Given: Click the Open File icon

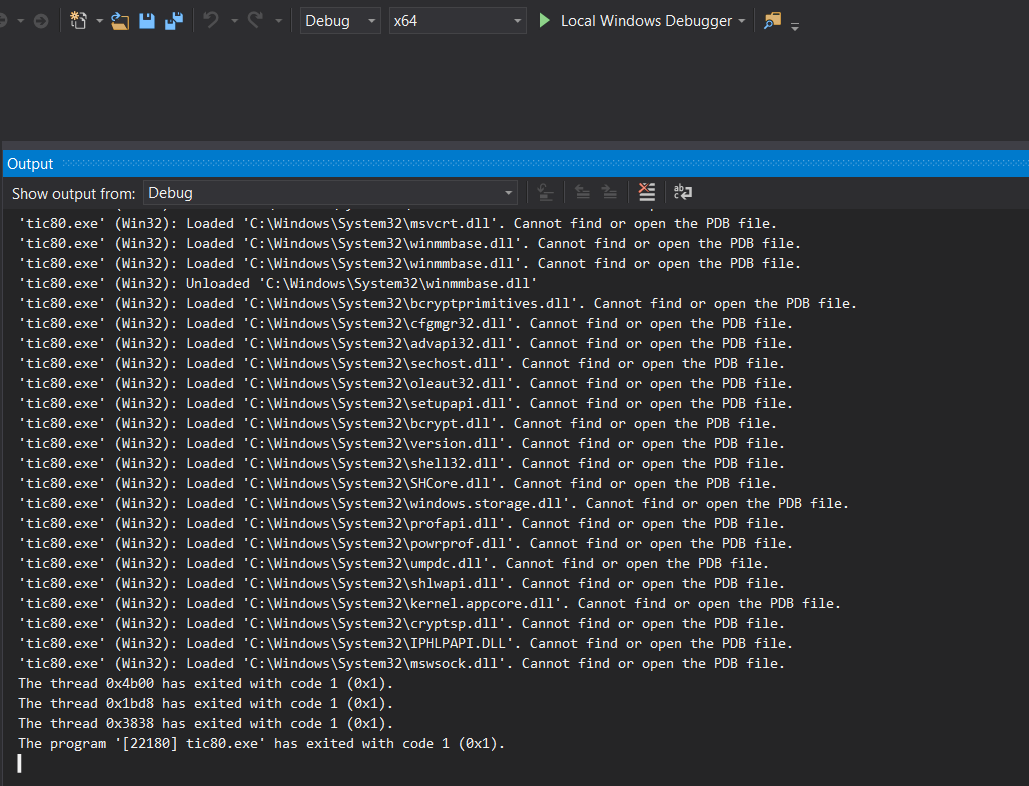Looking at the screenshot, I should (120, 19).
